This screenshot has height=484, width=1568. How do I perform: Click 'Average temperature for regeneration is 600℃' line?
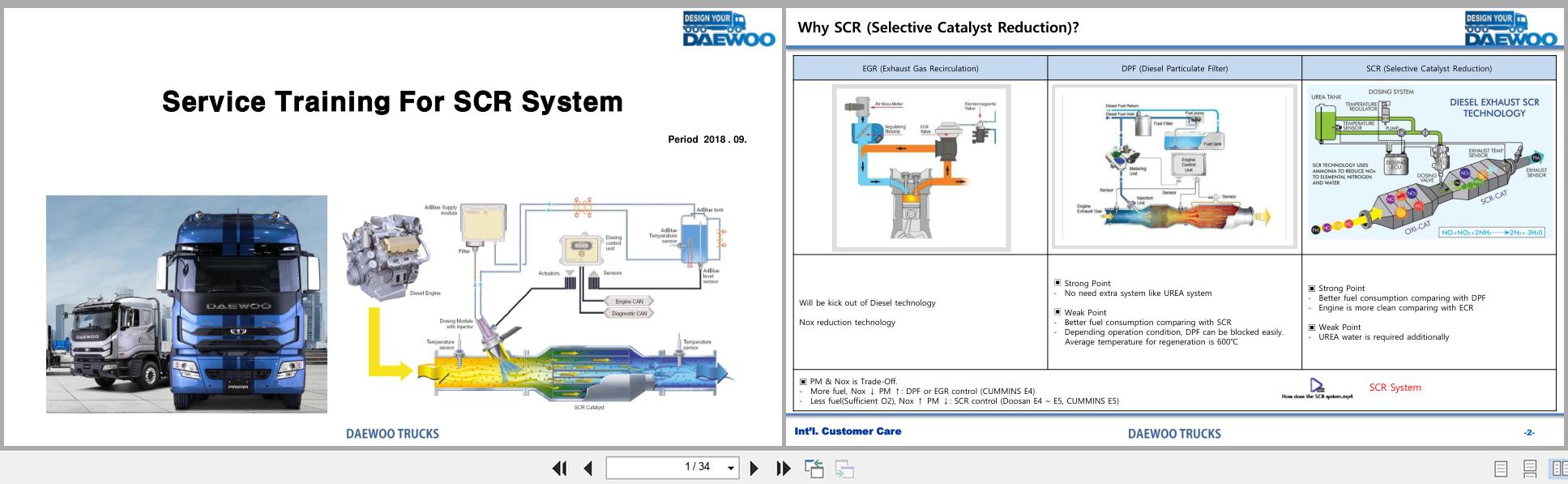(x=1151, y=342)
